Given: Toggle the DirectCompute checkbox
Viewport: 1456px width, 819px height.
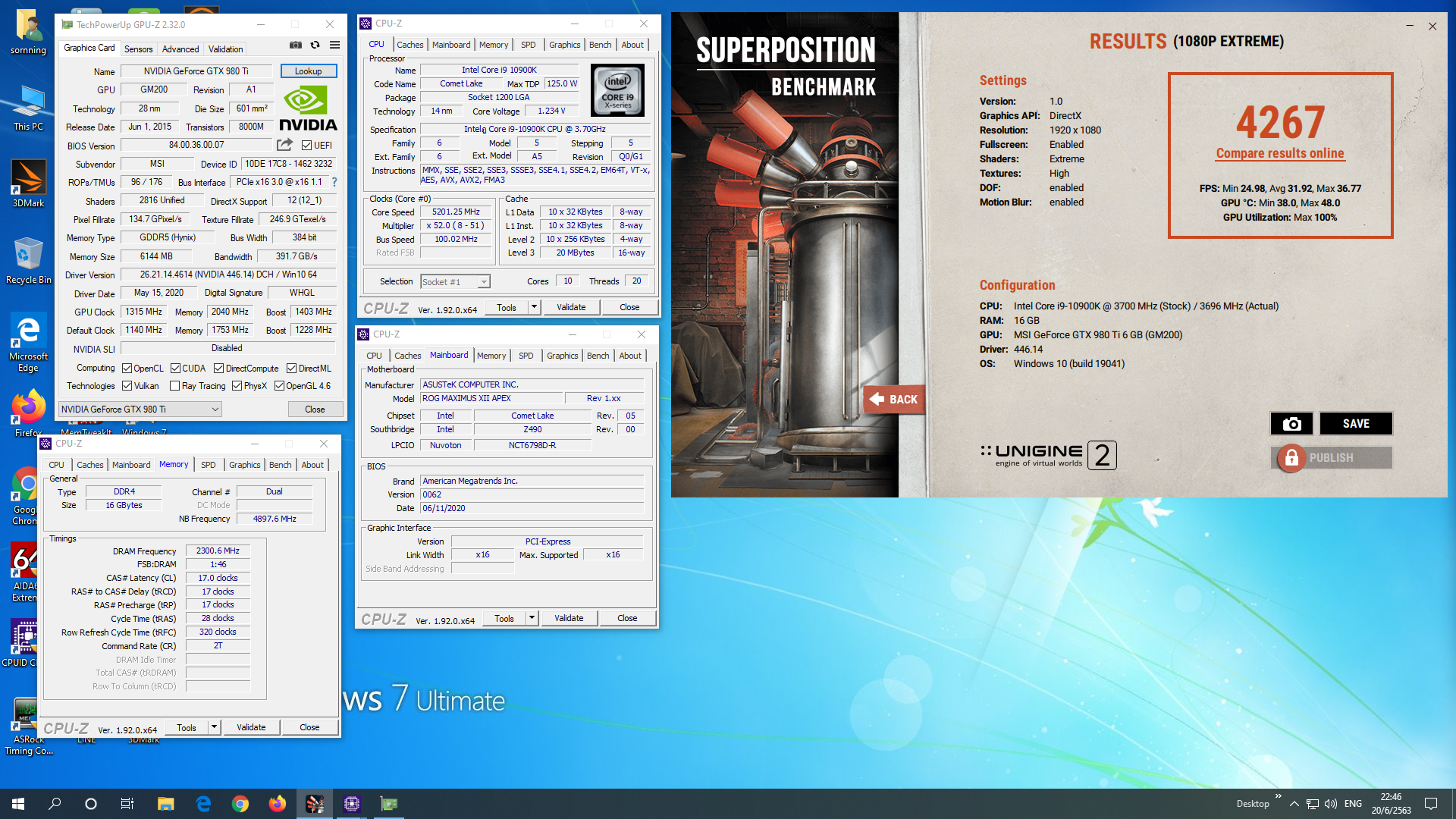Looking at the screenshot, I should [x=218, y=369].
